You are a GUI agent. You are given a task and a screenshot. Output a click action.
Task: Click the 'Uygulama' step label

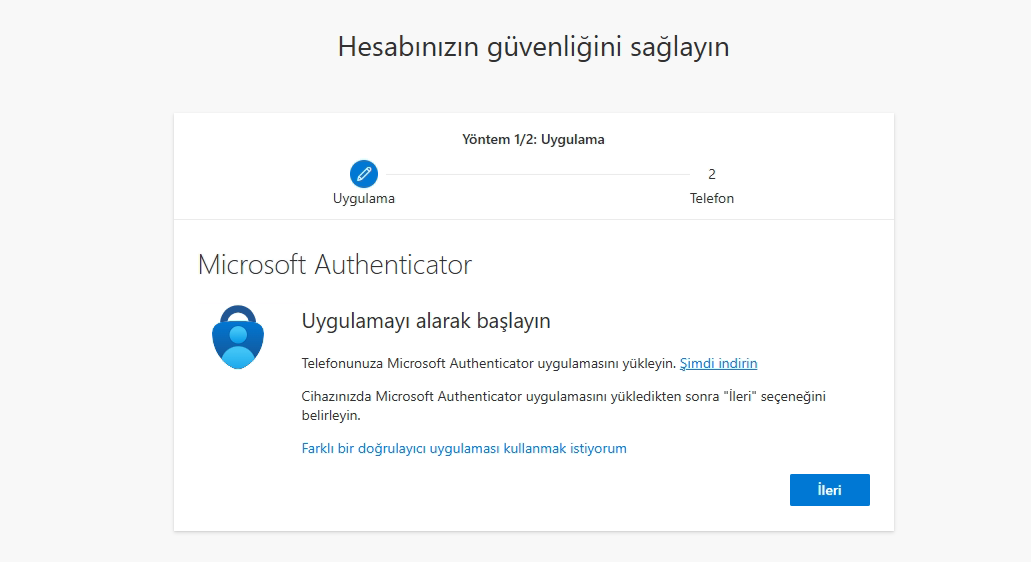[364, 199]
